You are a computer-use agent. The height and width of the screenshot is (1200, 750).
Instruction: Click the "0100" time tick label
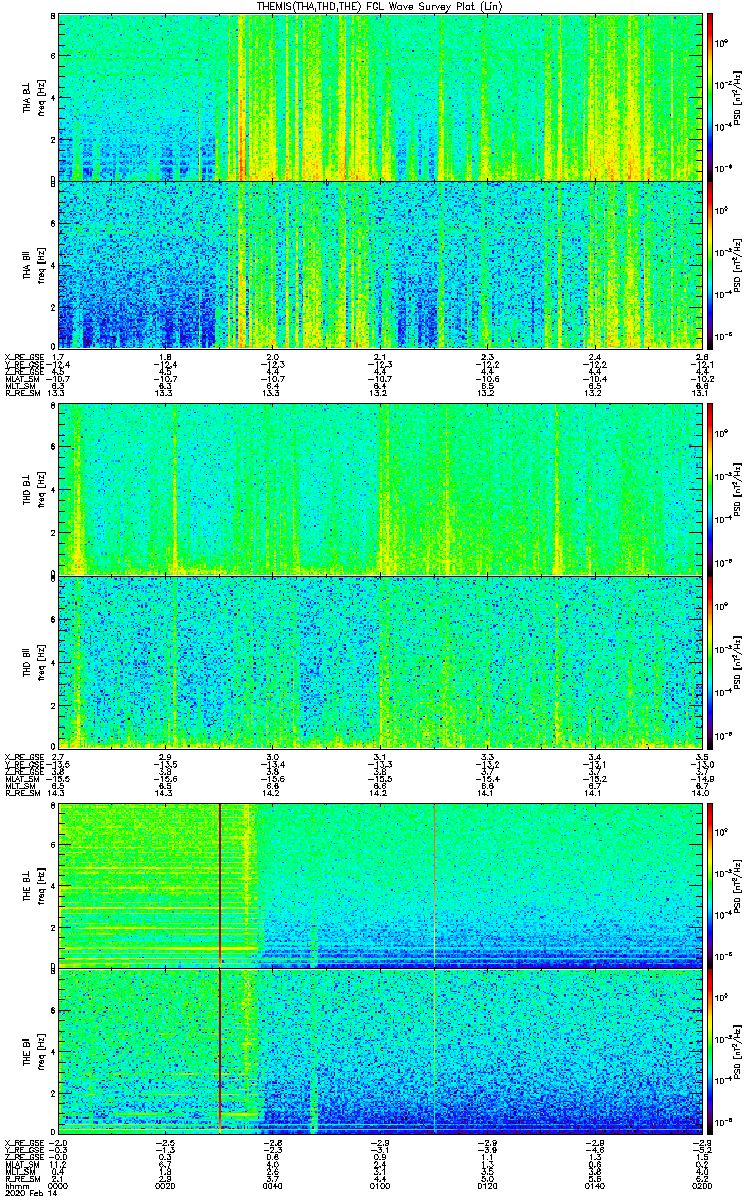pyautogui.click(x=380, y=1187)
